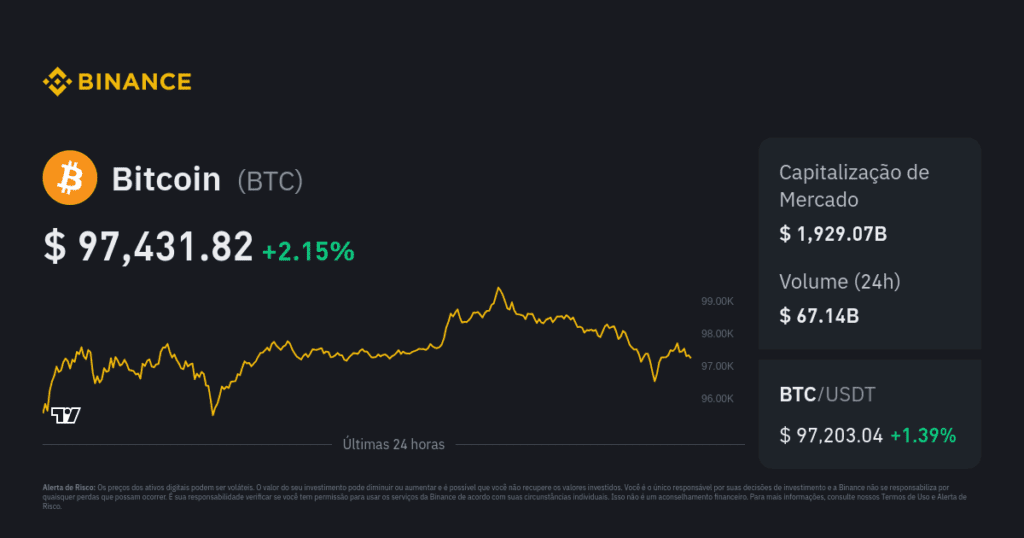Click the 98.00K chart axis label
This screenshot has width=1024, height=538.
(718, 334)
